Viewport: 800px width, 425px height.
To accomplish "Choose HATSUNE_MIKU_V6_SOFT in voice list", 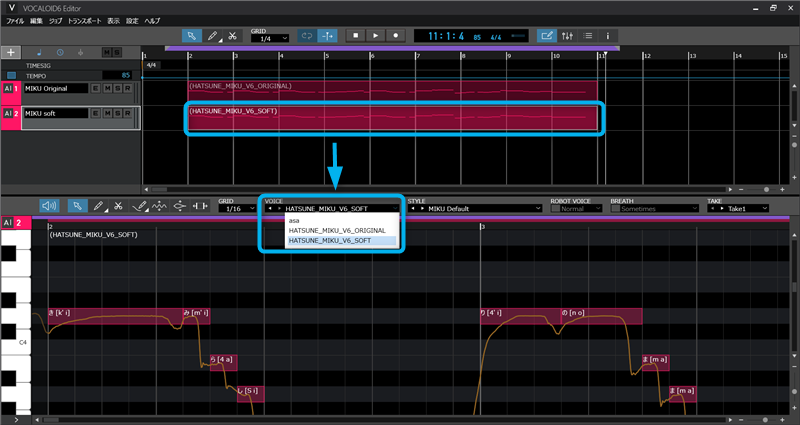I will [341, 240].
